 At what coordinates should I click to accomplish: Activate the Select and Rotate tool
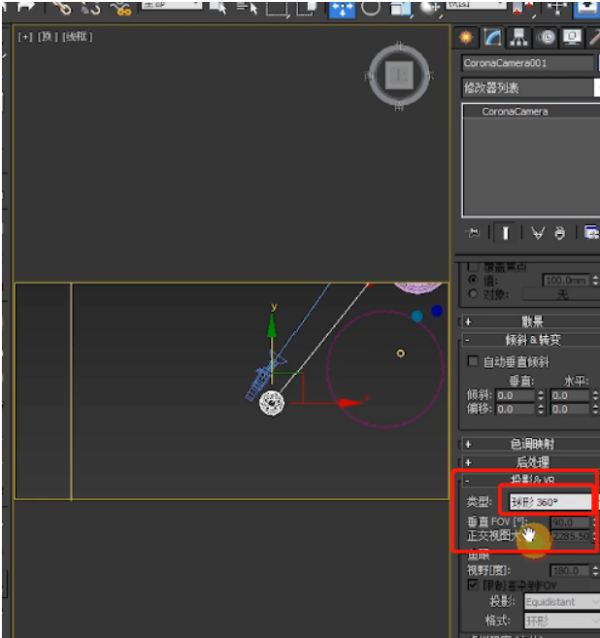pos(371,7)
